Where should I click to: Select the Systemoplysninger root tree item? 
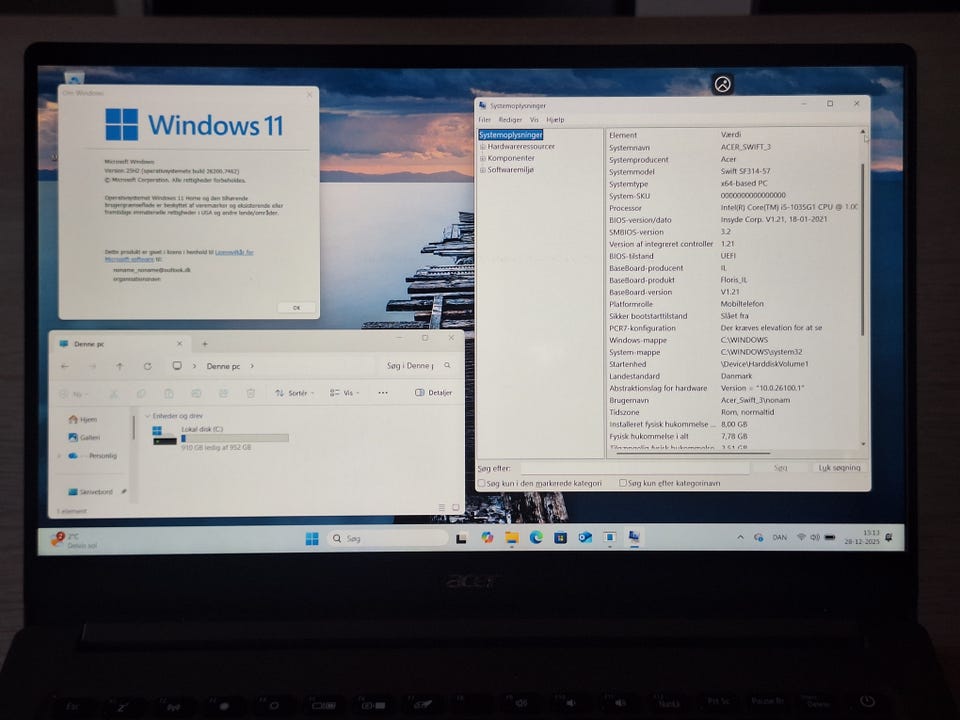click(x=511, y=135)
